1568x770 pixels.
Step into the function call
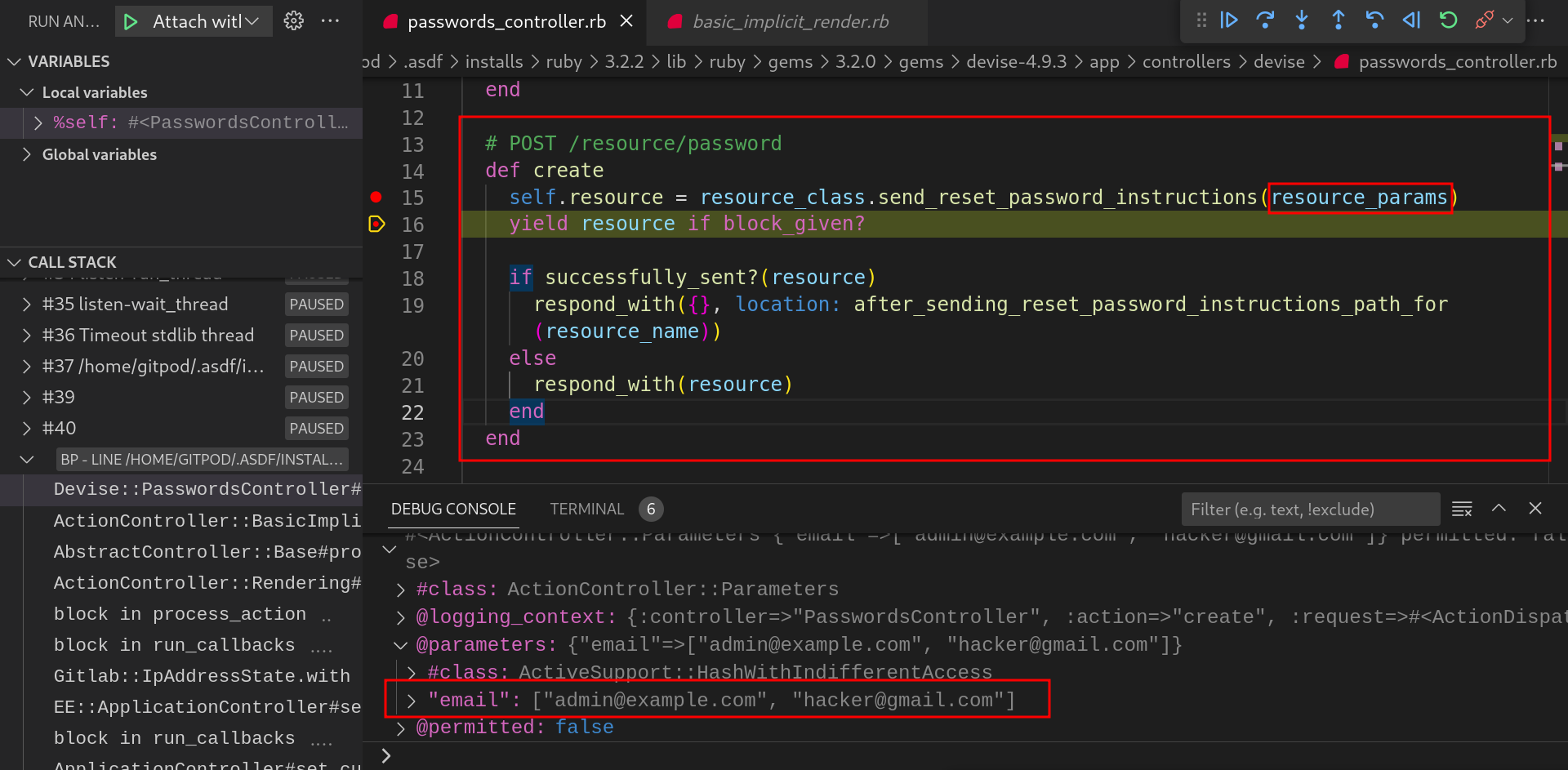point(1302,20)
